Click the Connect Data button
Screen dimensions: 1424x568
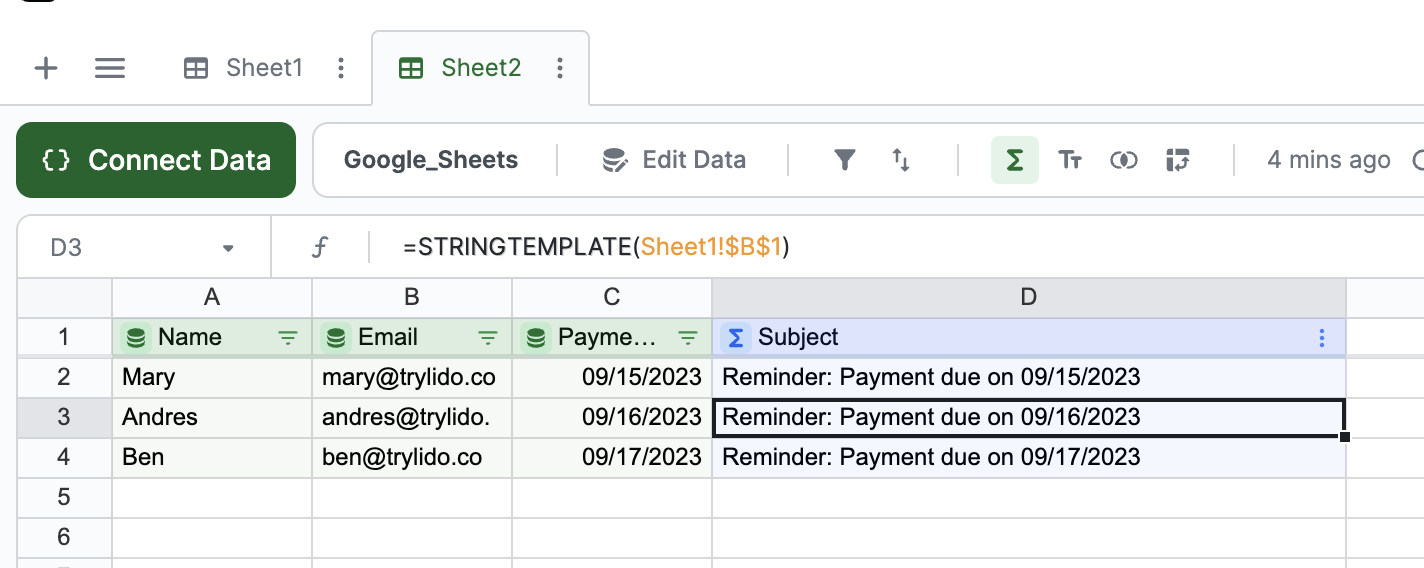(156, 160)
